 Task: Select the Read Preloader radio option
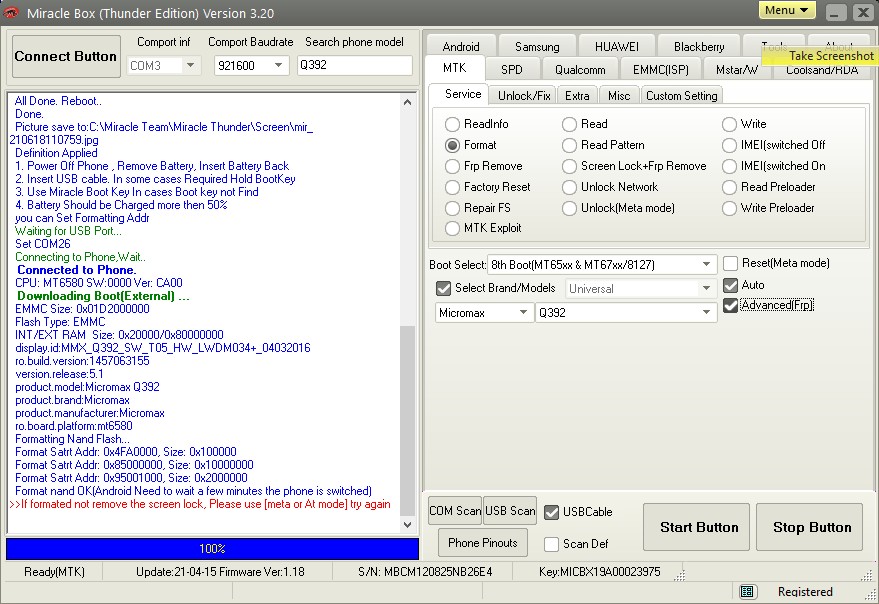pos(729,187)
